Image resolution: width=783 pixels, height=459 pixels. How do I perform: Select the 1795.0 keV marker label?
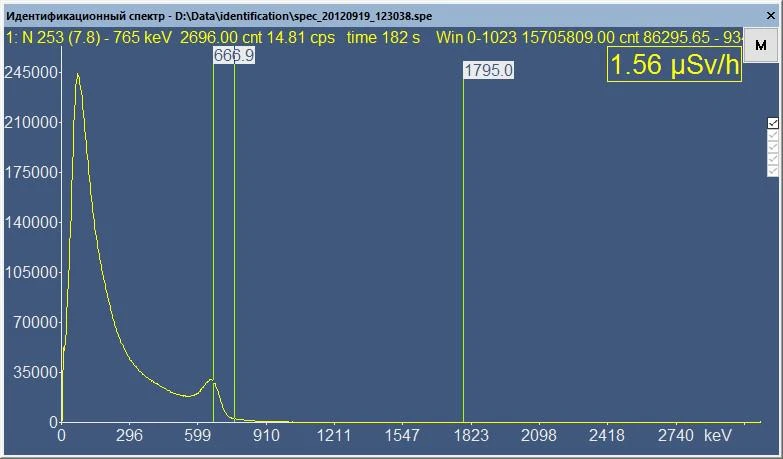tap(488, 70)
